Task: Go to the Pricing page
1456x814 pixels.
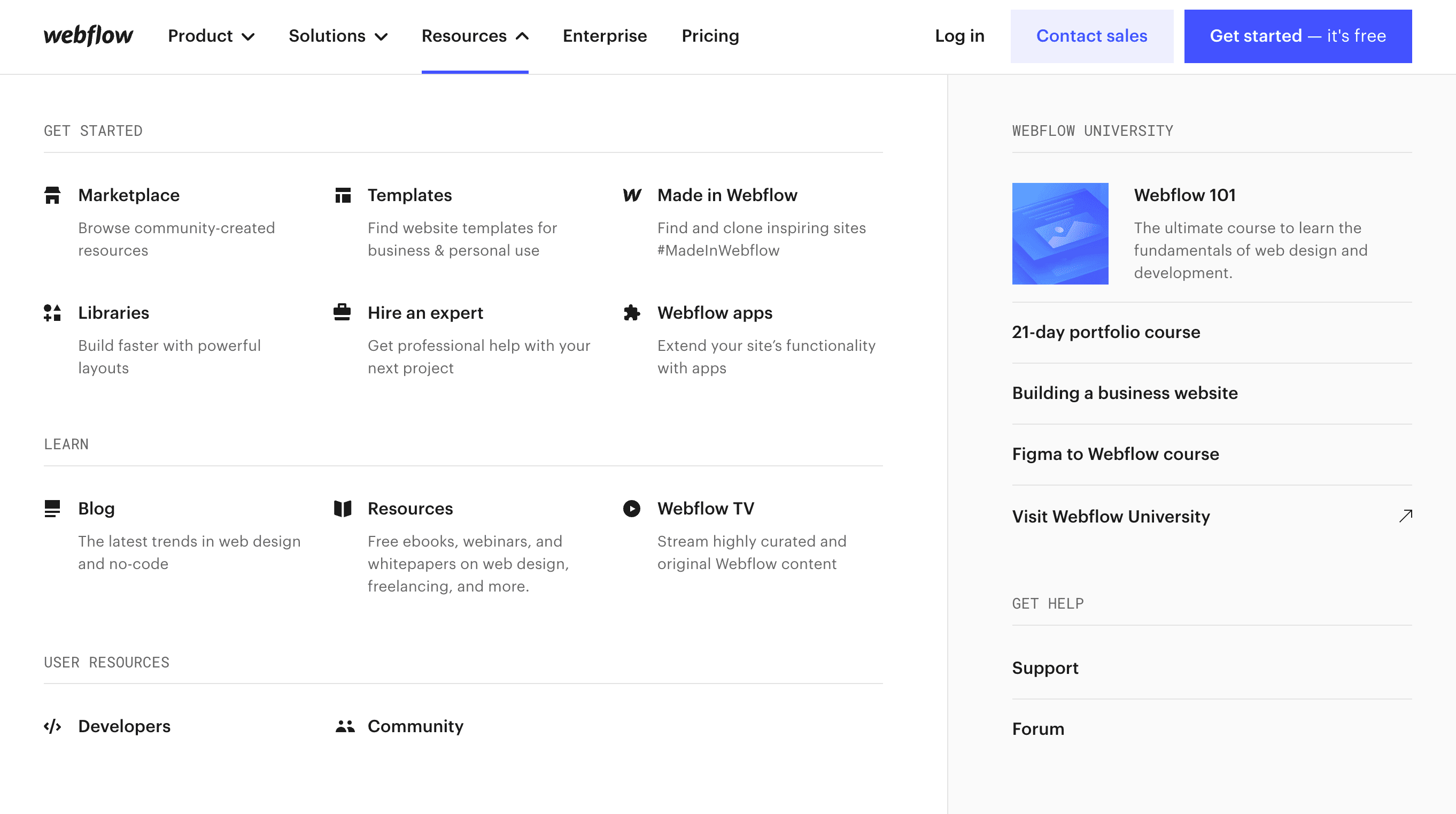Action: [x=710, y=36]
